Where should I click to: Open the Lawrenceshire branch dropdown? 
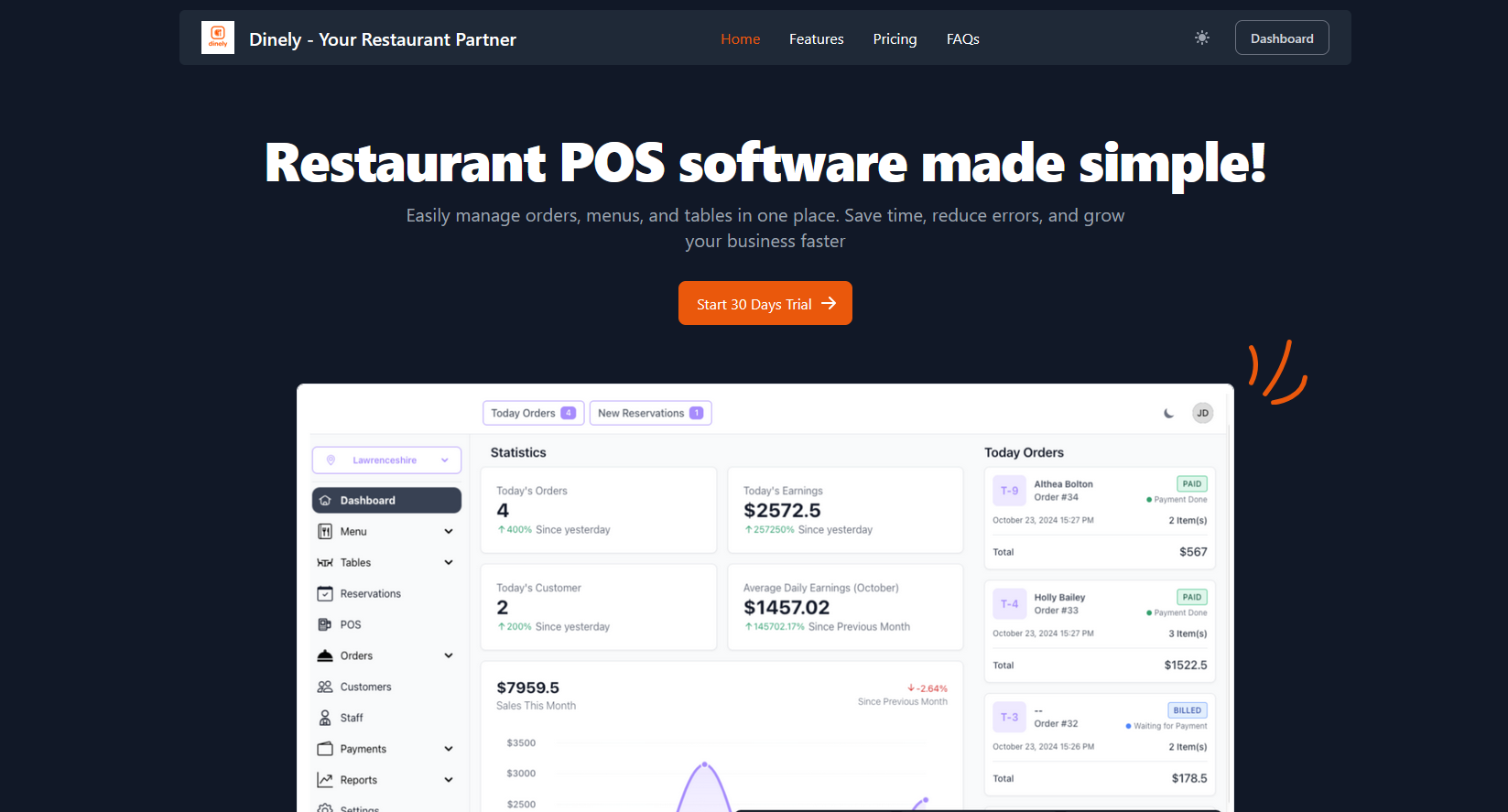click(386, 460)
